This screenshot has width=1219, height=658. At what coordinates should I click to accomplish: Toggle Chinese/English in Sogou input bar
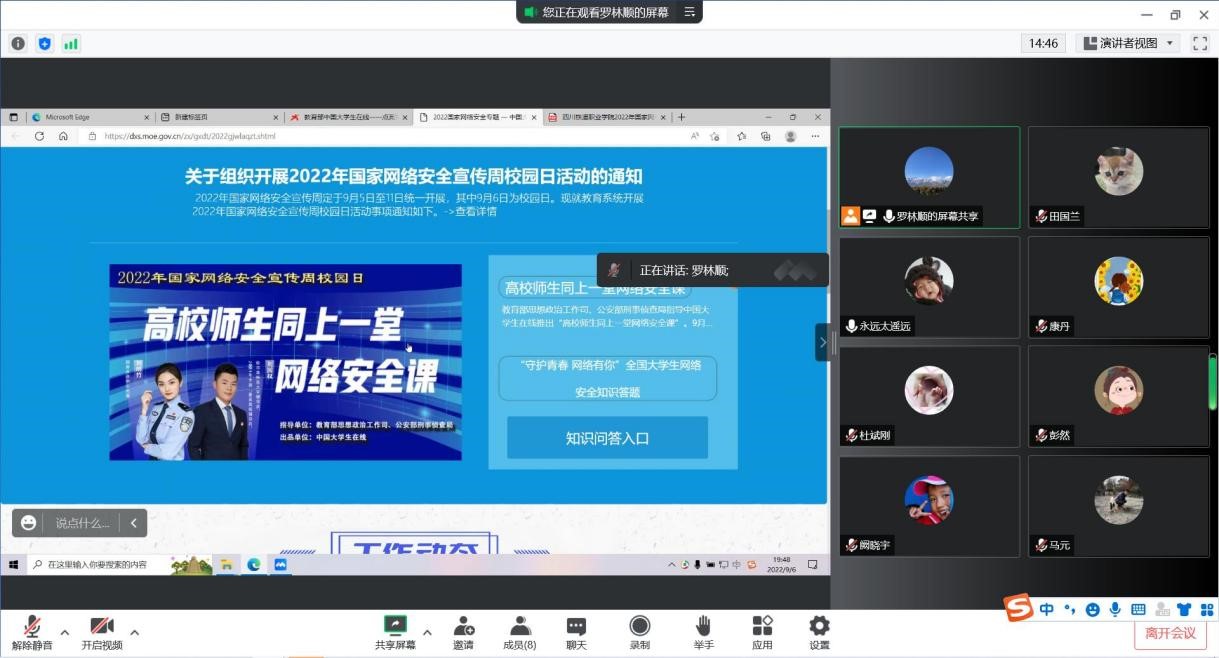1047,609
